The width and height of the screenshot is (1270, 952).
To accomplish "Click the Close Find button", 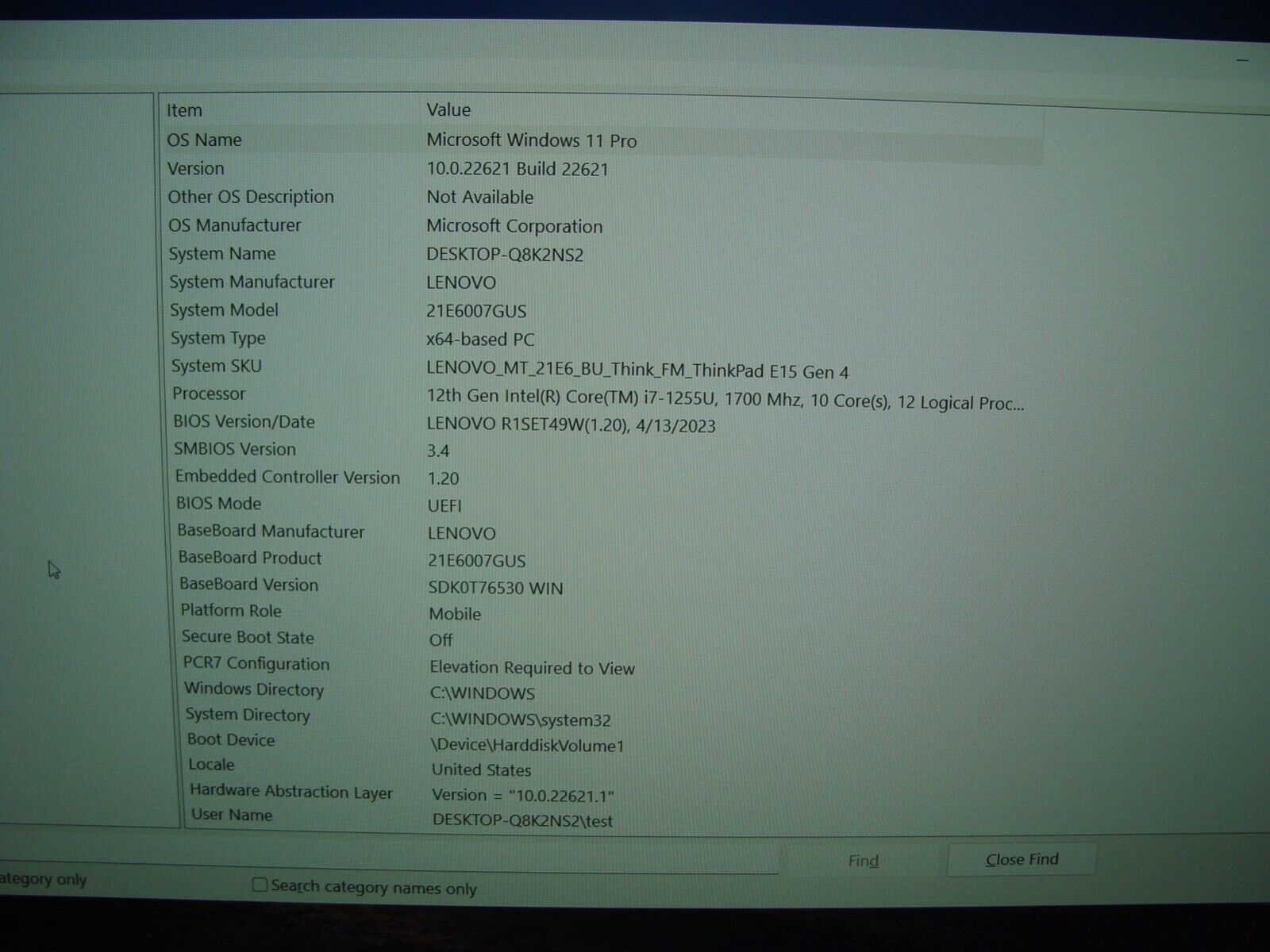I will [1022, 859].
